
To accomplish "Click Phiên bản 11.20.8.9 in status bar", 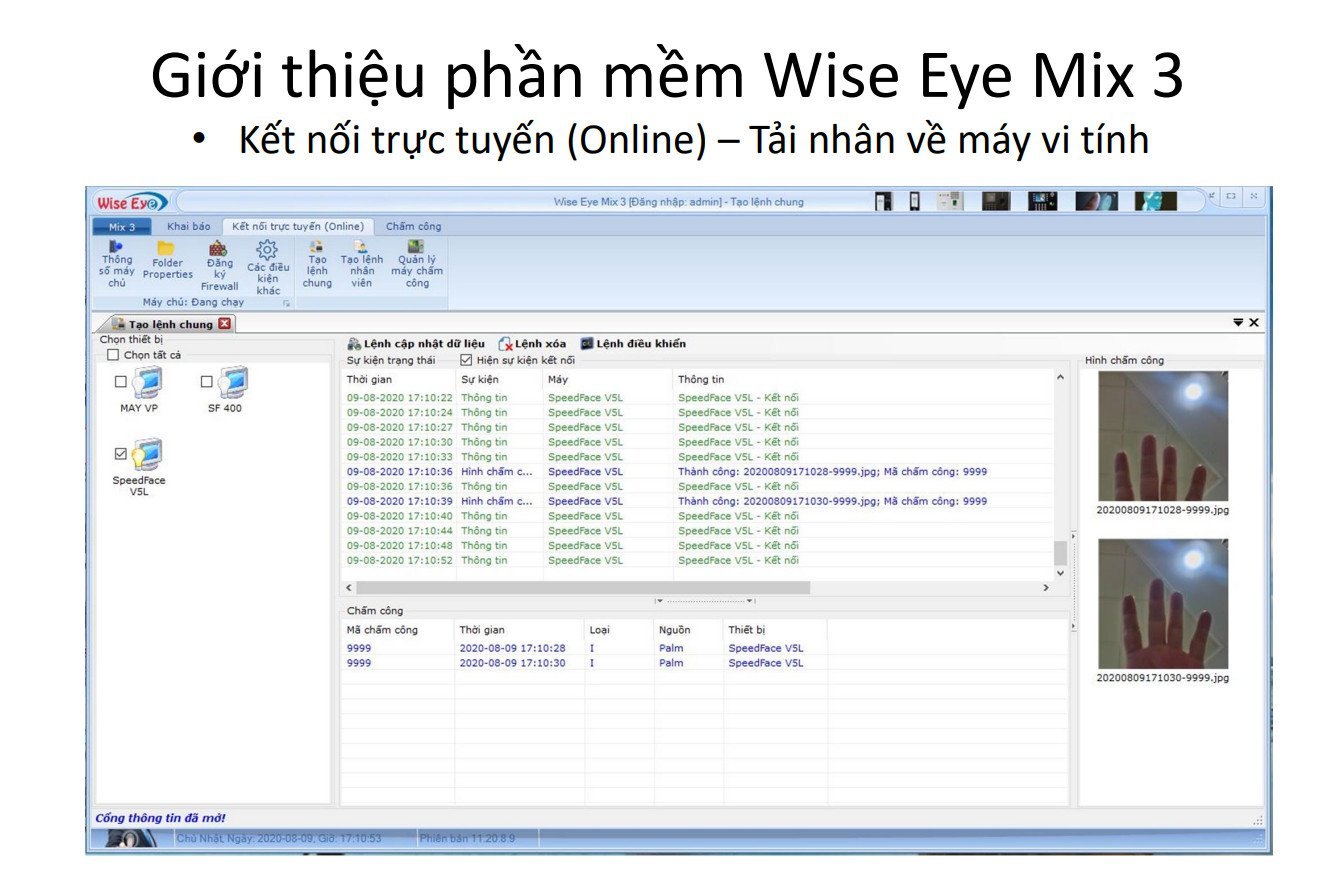I will 467,838.
